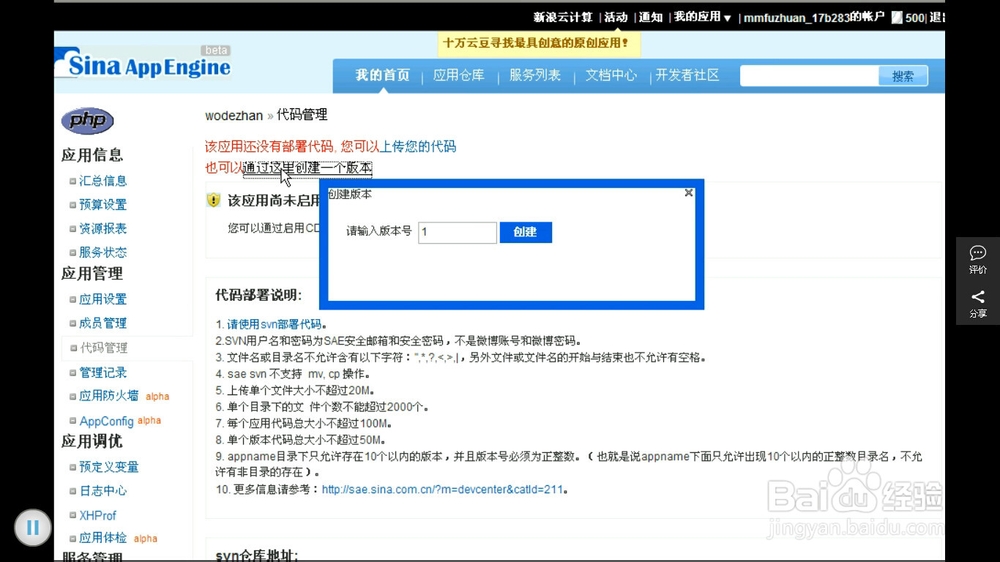Open 汇总信息 in sidebar
The width and height of the screenshot is (1000, 562).
click(103, 181)
